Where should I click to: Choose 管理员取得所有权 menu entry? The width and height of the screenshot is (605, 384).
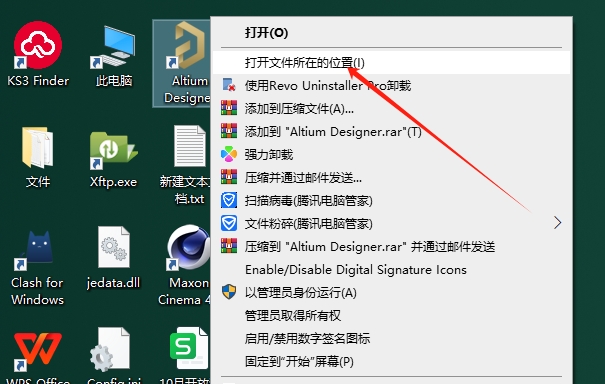[391, 315]
